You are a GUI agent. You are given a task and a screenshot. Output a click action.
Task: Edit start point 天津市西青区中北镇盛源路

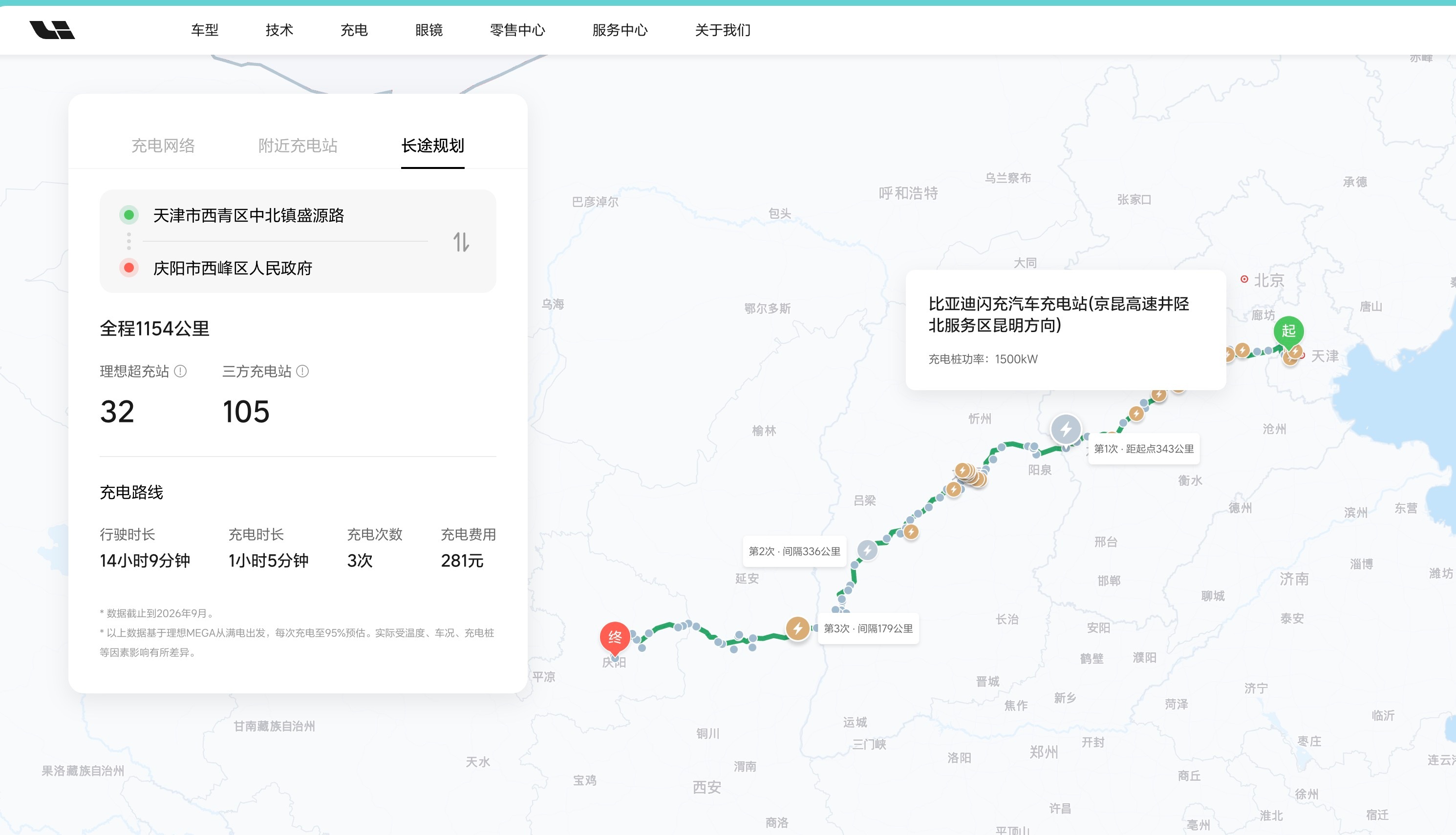pos(248,216)
